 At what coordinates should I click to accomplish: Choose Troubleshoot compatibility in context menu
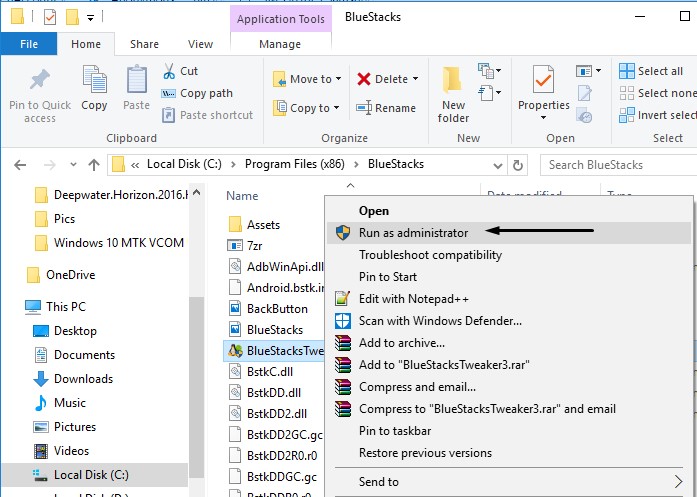(509, 255)
